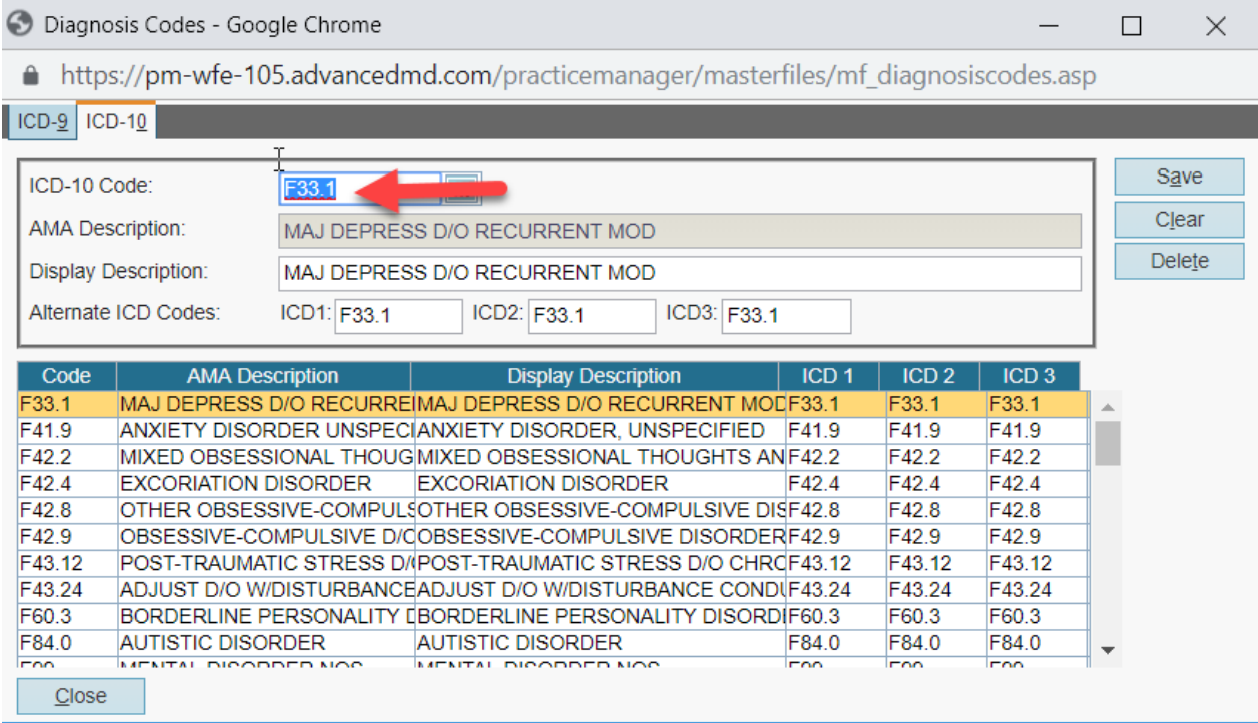Screen dimensions: 1258x723
Task: Click the scrollbar thumb in codes table
Action: click(x=1107, y=443)
